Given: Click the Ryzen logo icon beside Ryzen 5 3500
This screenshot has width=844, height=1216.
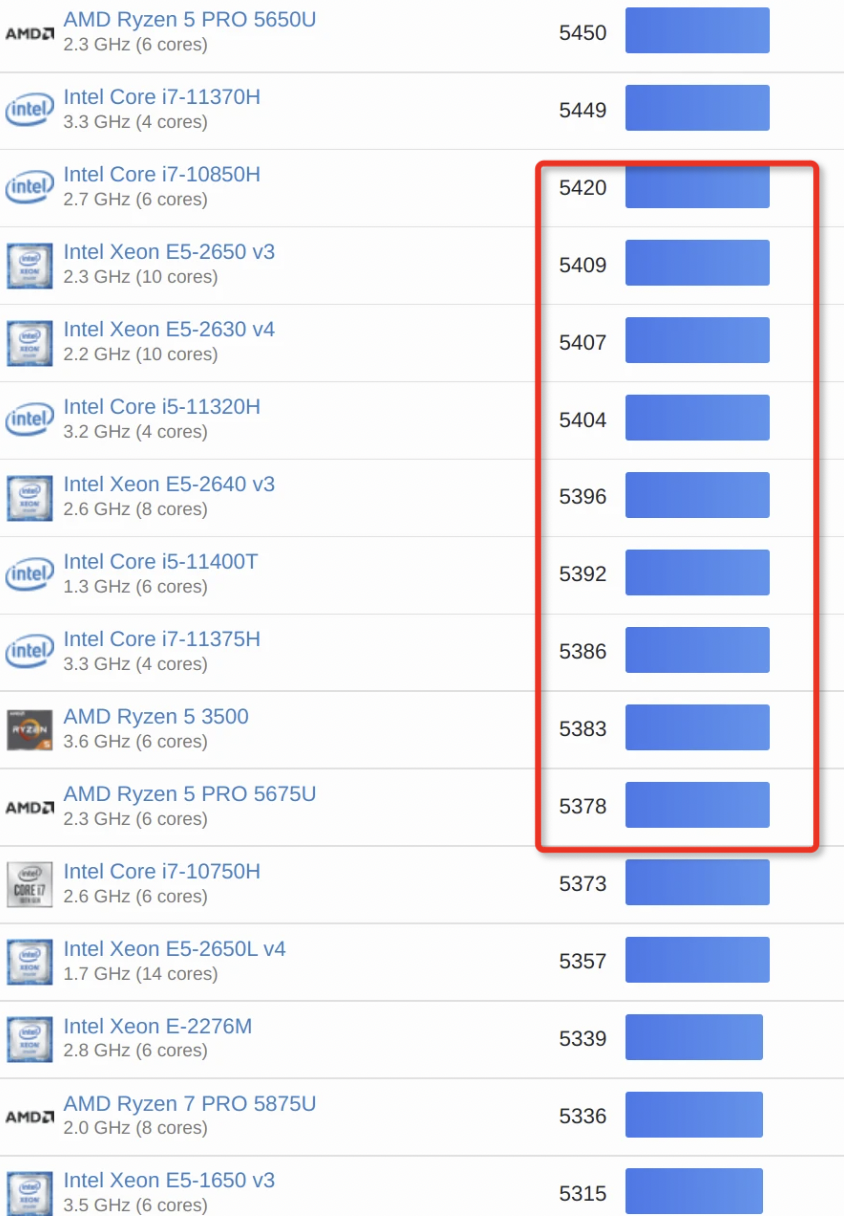Looking at the screenshot, I should (x=30, y=730).
